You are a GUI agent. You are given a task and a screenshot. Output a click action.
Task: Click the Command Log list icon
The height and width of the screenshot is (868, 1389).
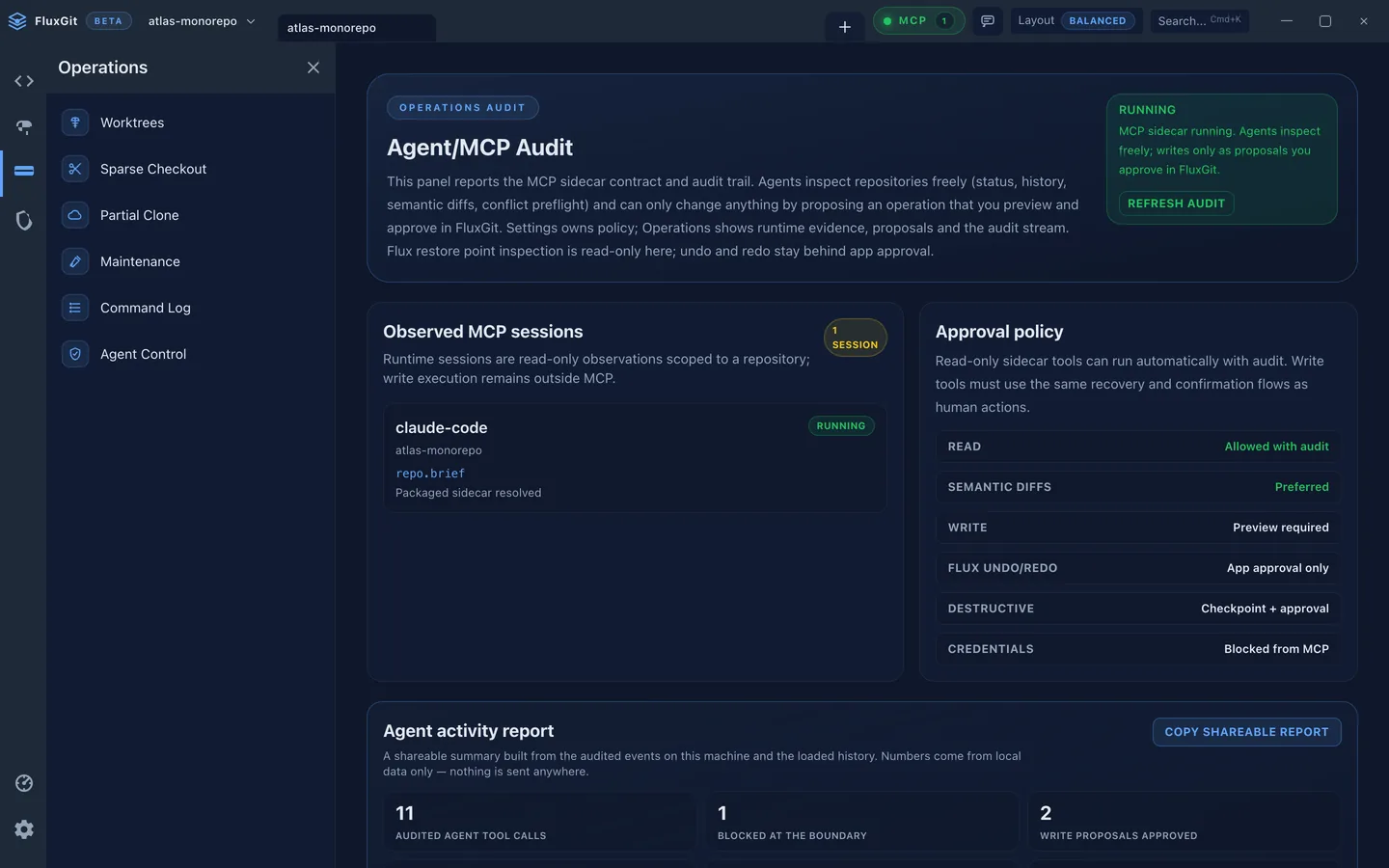[75, 308]
